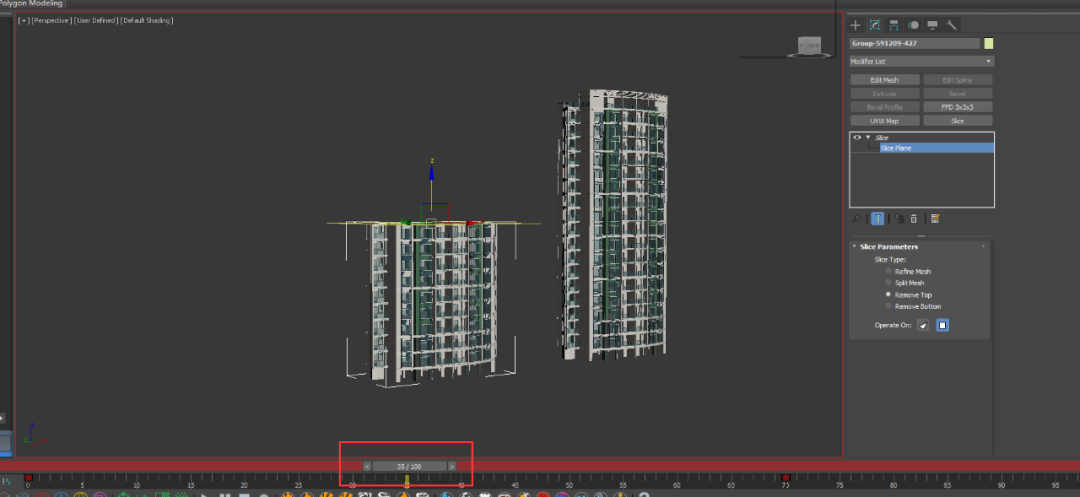Click the Edit Mesh button

click(885, 80)
